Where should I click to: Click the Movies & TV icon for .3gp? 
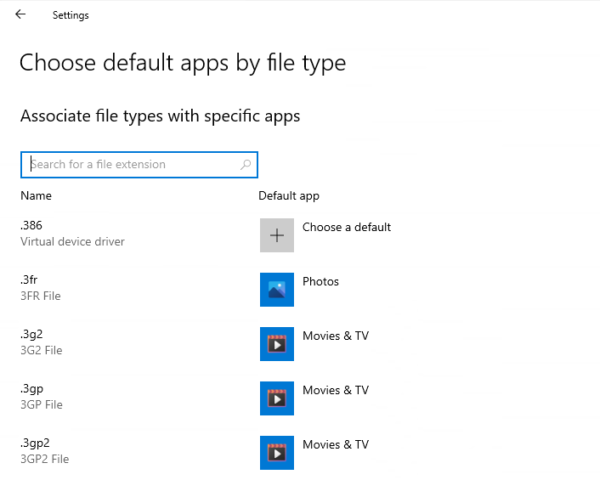(x=276, y=398)
